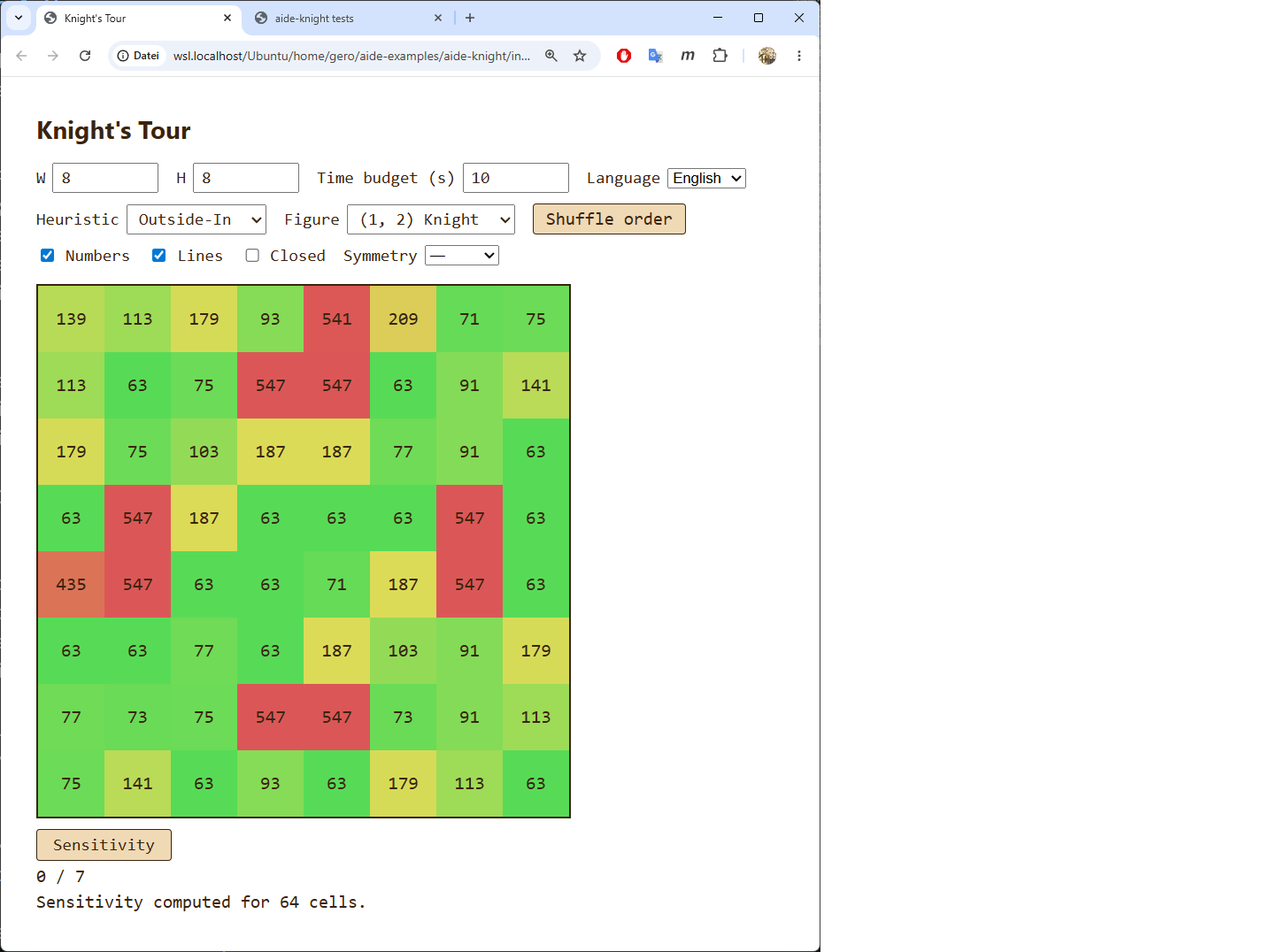Focus the Time budget input field
The height and width of the screenshot is (952, 1263).
[x=516, y=178]
